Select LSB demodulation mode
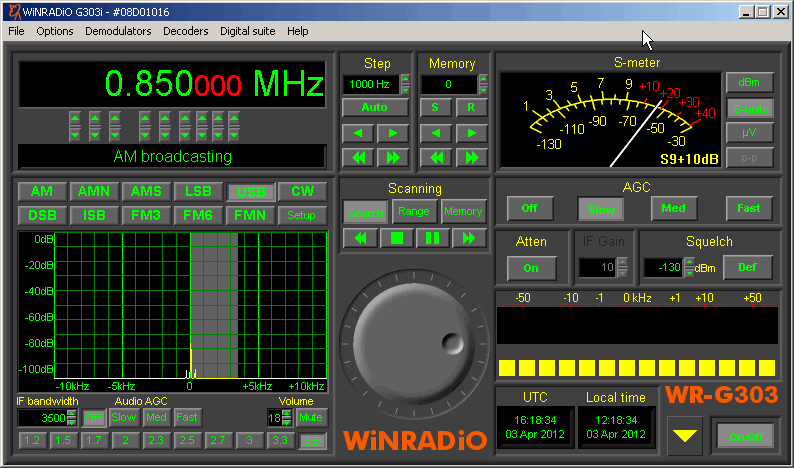 (198, 191)
